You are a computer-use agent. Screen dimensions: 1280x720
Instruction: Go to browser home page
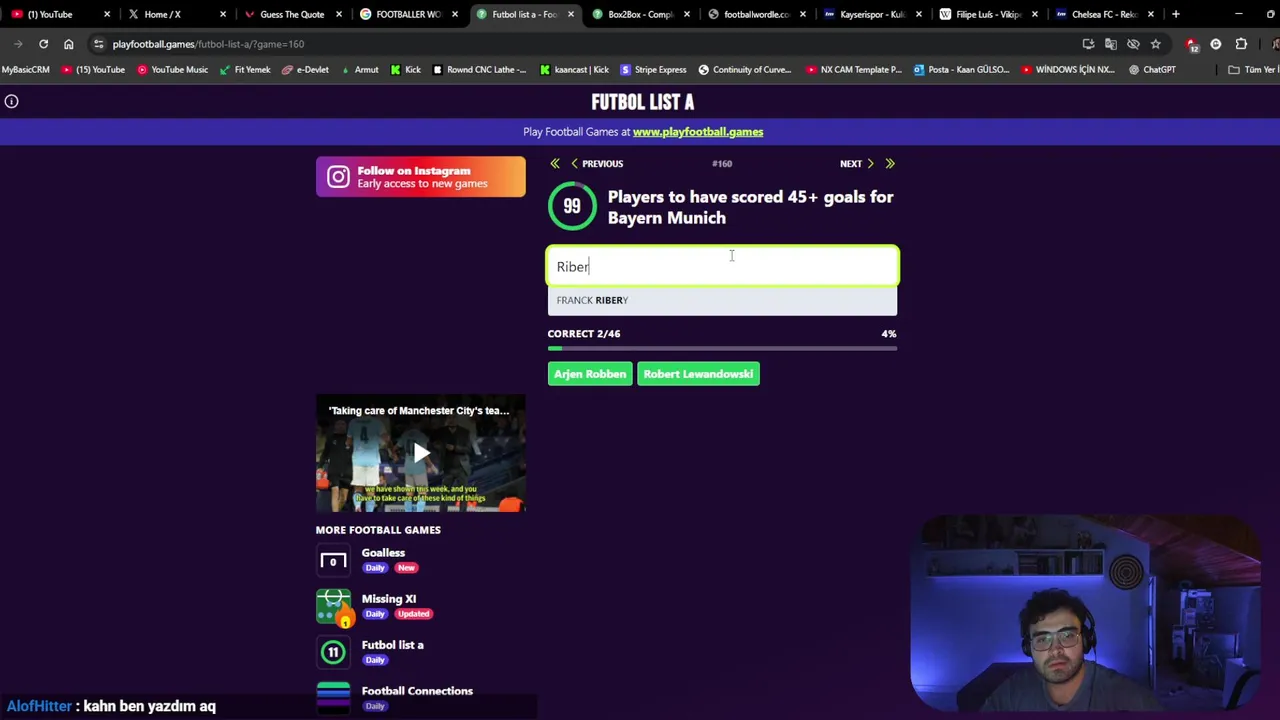pos(68,44)
